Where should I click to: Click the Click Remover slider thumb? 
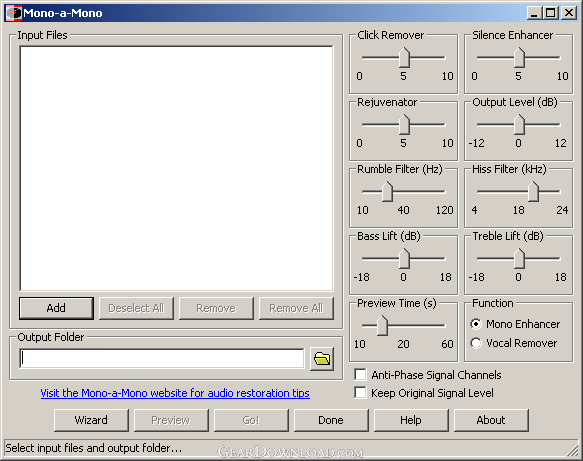click(404, 58)
